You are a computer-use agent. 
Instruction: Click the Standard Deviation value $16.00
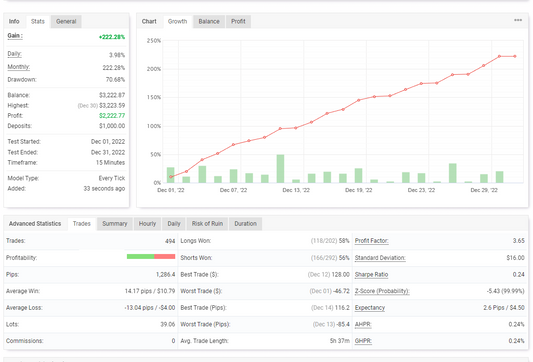(516, 258)
